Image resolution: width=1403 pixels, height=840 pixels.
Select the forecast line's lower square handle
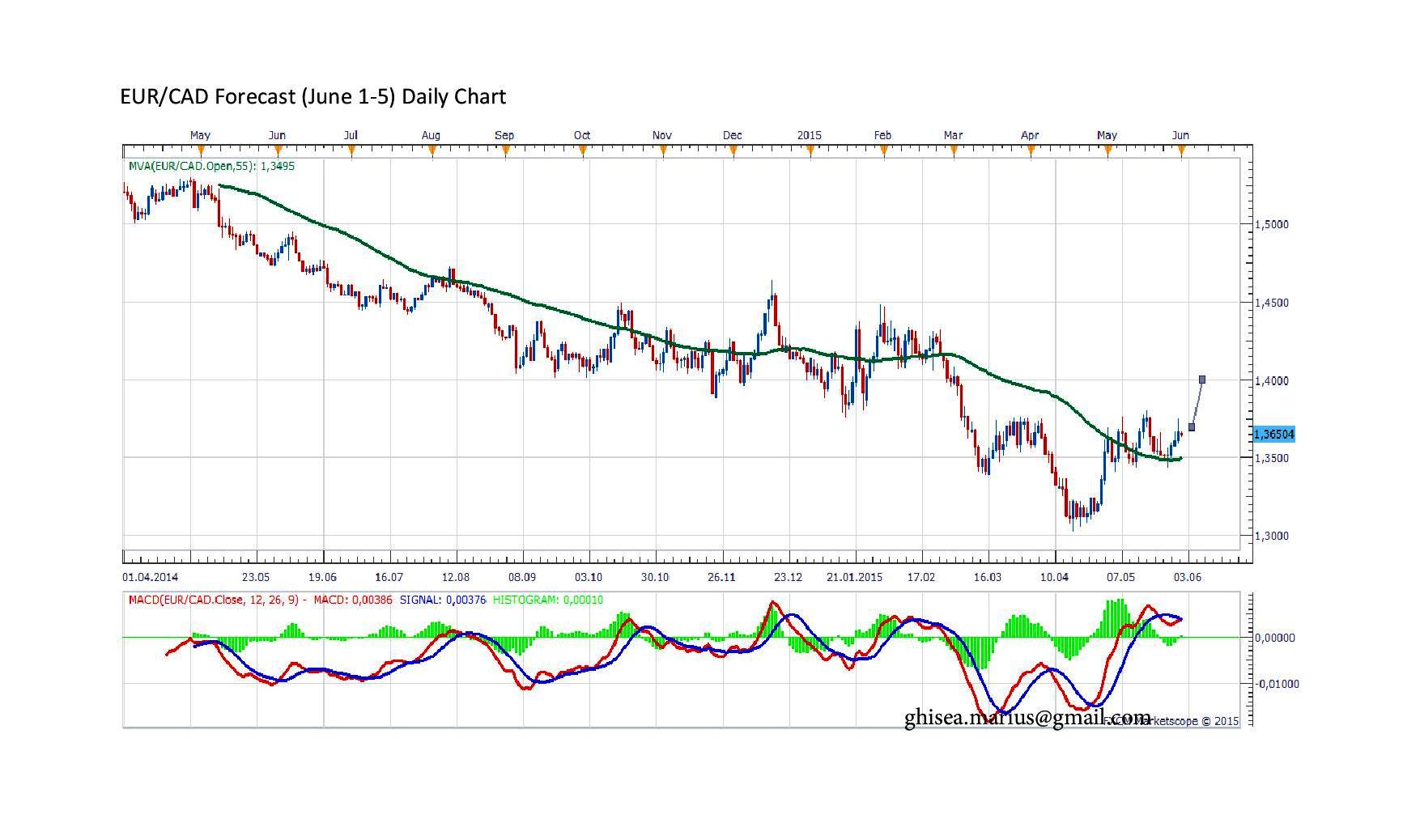tap(1192, 426)
